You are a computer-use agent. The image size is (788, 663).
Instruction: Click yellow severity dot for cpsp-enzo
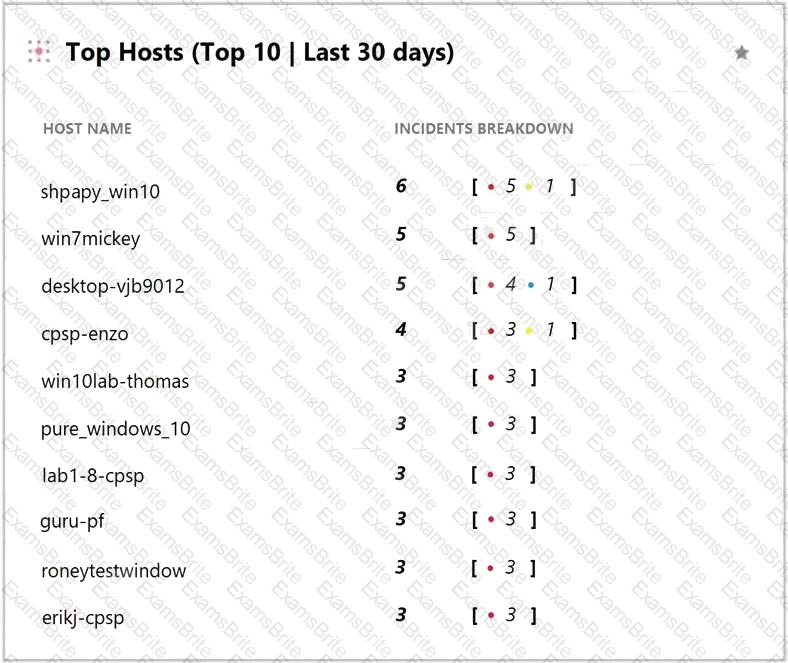529,330
